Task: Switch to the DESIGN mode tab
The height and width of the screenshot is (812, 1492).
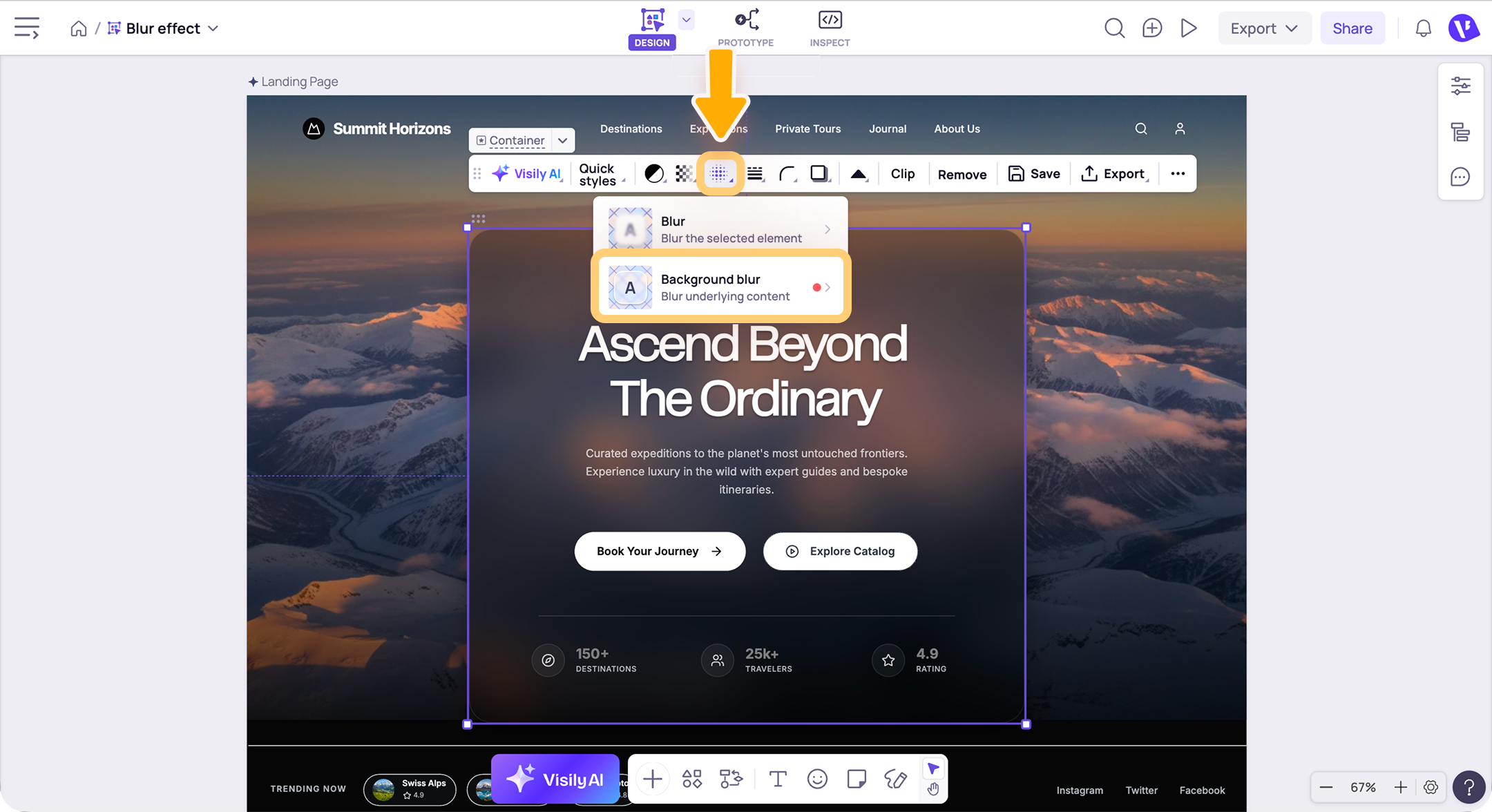Action: click(x=651, y=28)
